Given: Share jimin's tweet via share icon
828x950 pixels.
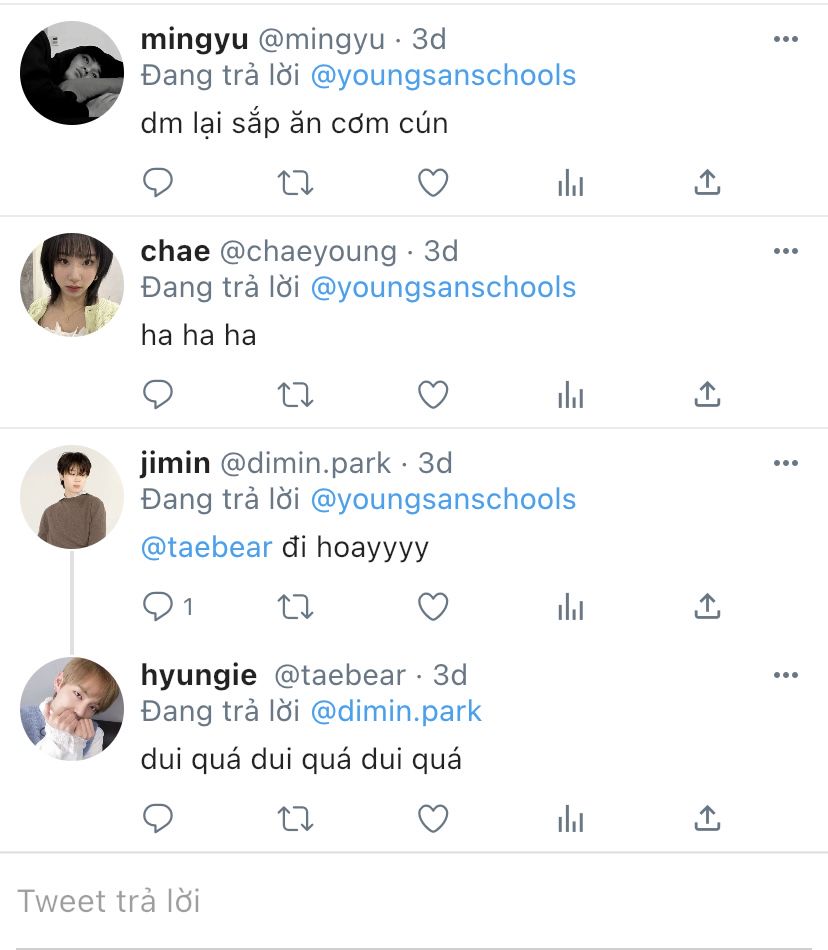Looking at the screenshot, I should coord(707,606).
